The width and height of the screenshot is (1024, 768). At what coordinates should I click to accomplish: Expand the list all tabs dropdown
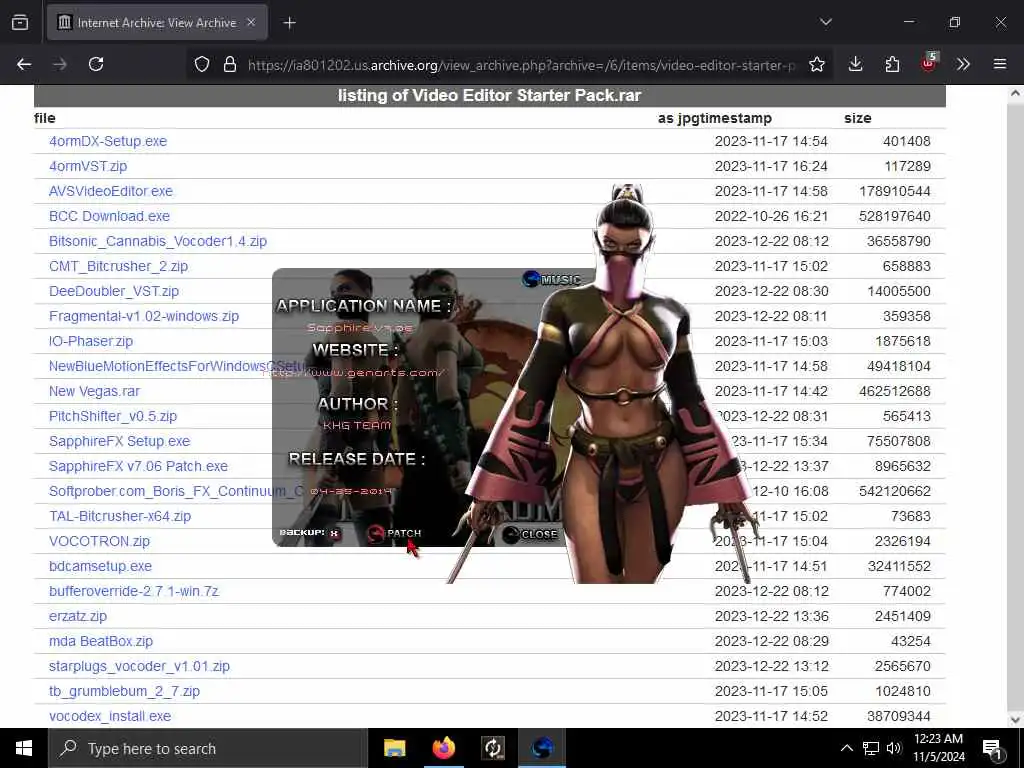825,22
